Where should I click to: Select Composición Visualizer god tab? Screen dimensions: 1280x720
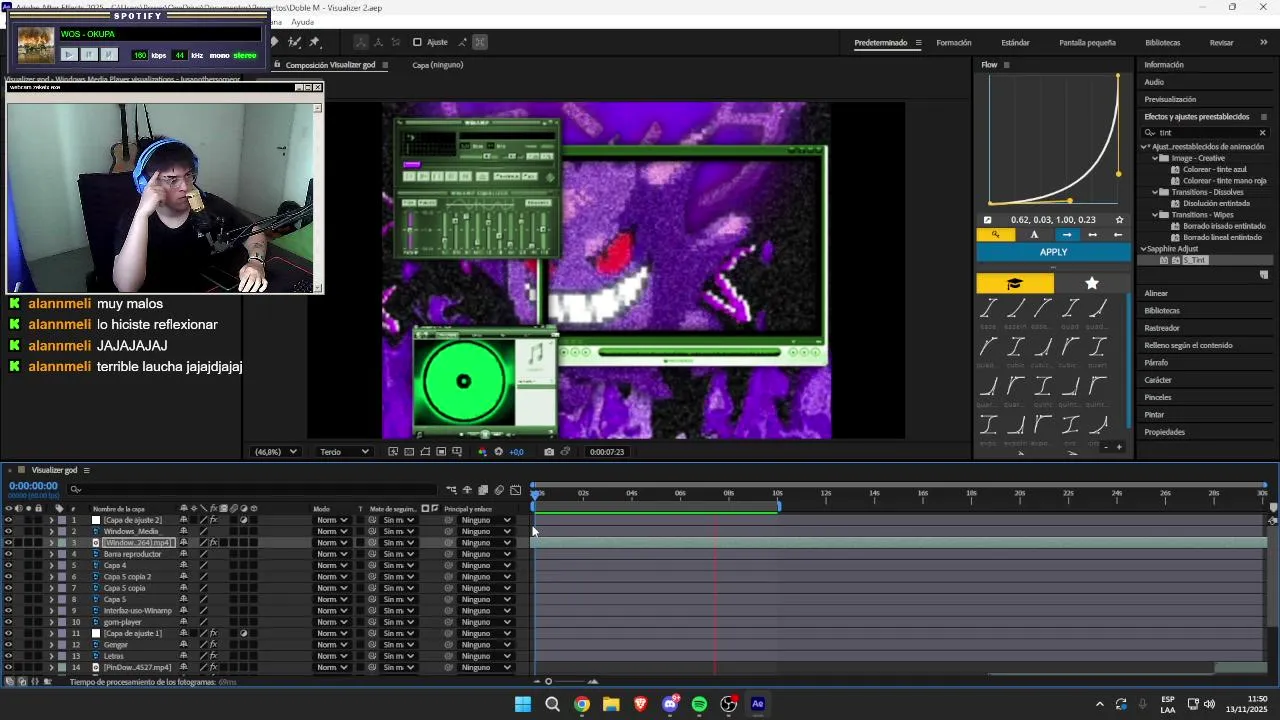click(x=329, y=65)
